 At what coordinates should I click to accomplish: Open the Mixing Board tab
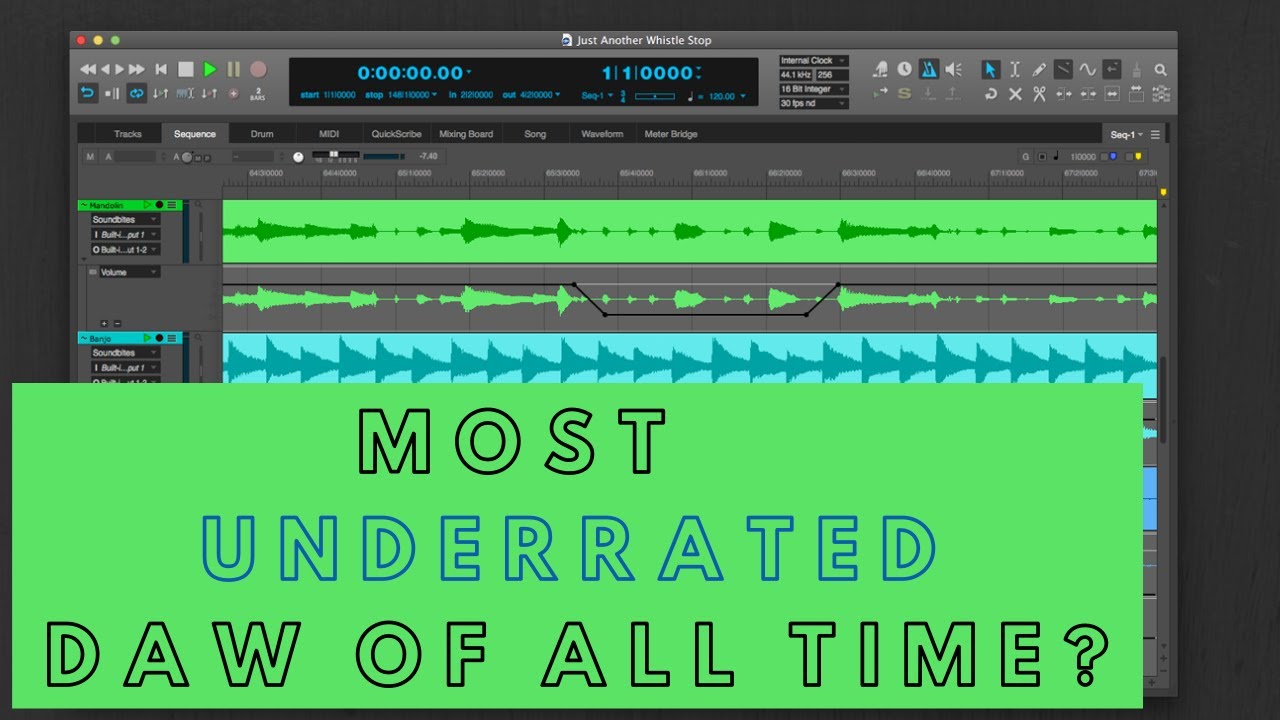coord(466,134)
